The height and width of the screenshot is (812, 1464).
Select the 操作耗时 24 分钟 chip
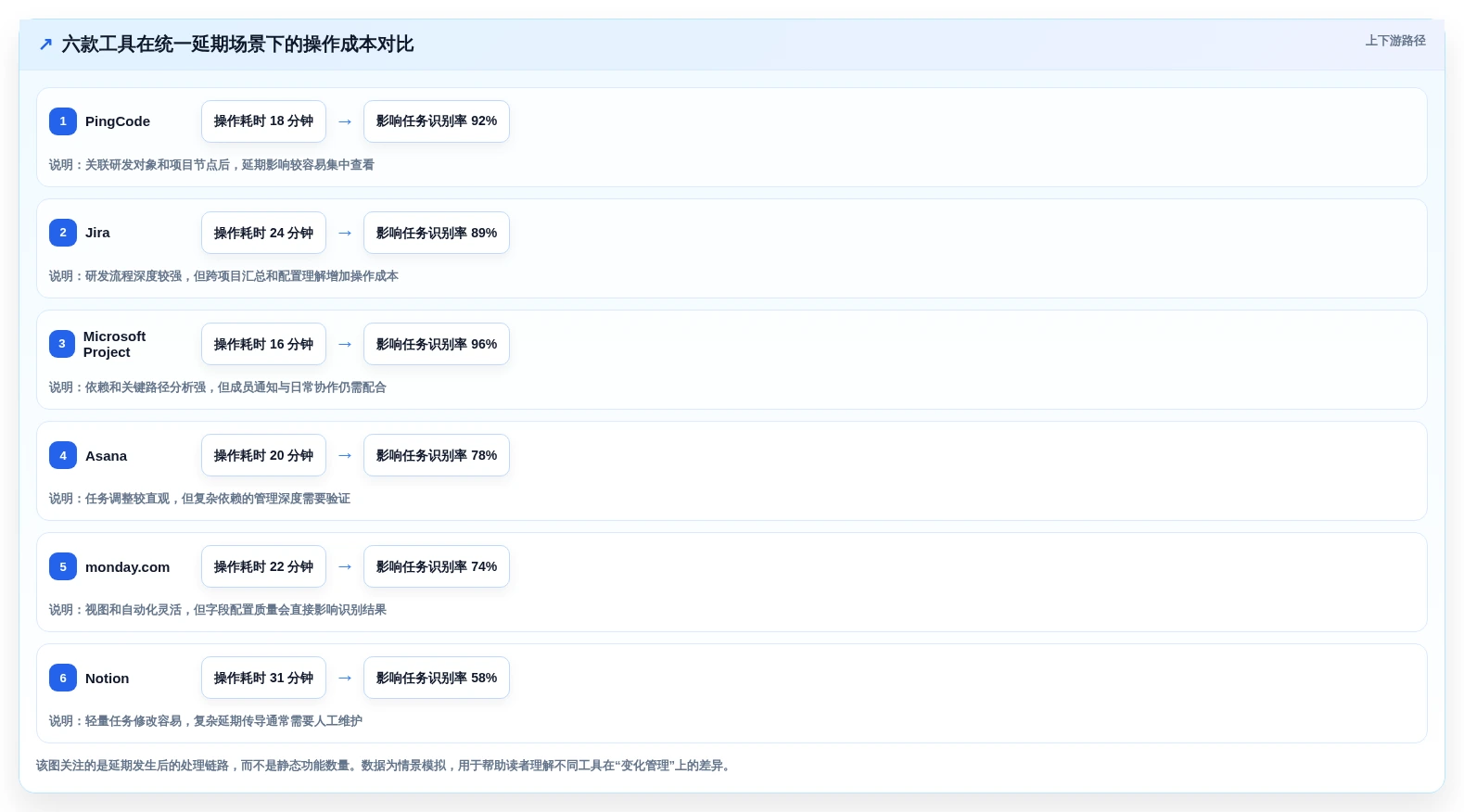263,233
